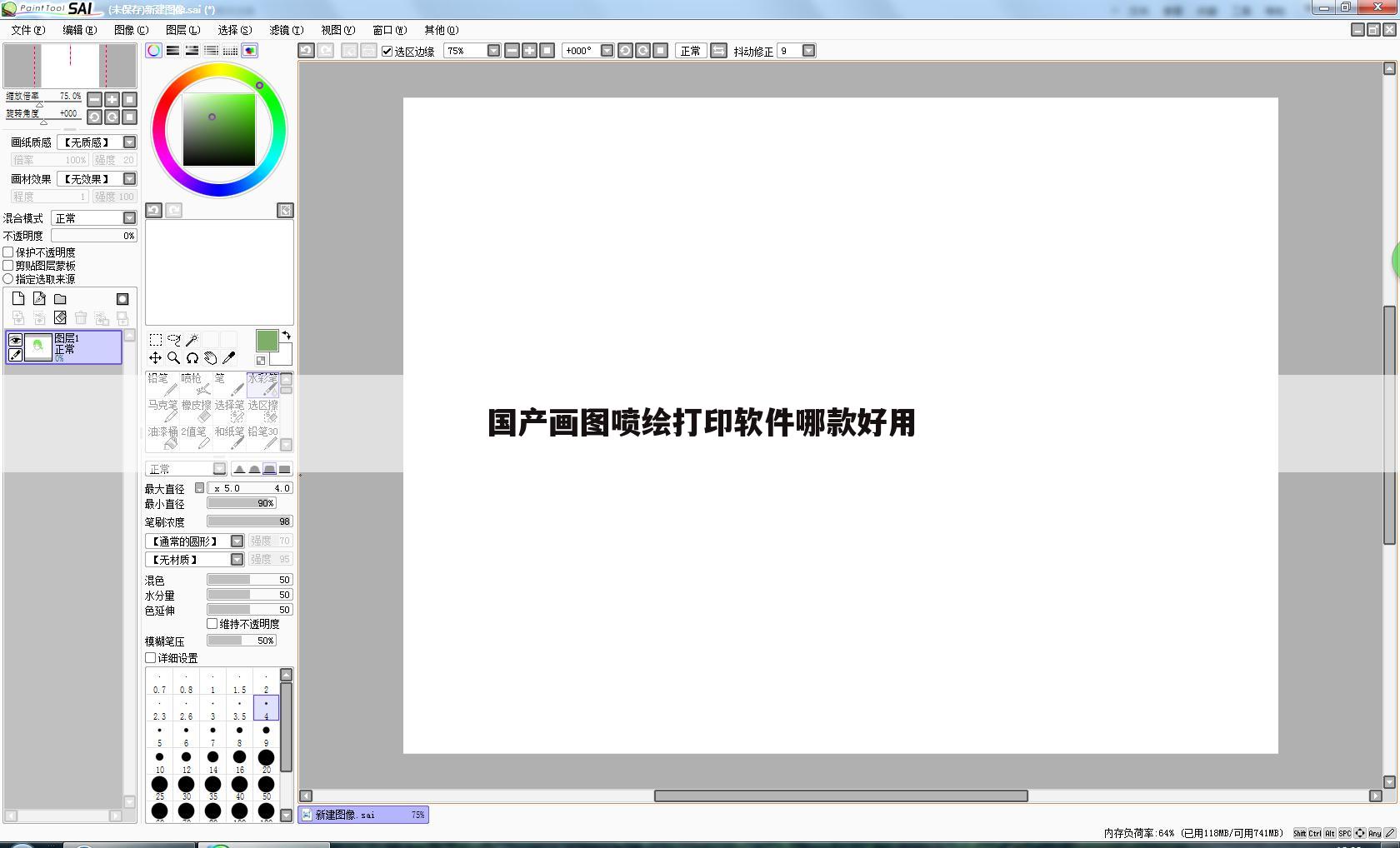Select the move tool
The width and height of the screenshot is (1400, 848).
coord(155,358)
